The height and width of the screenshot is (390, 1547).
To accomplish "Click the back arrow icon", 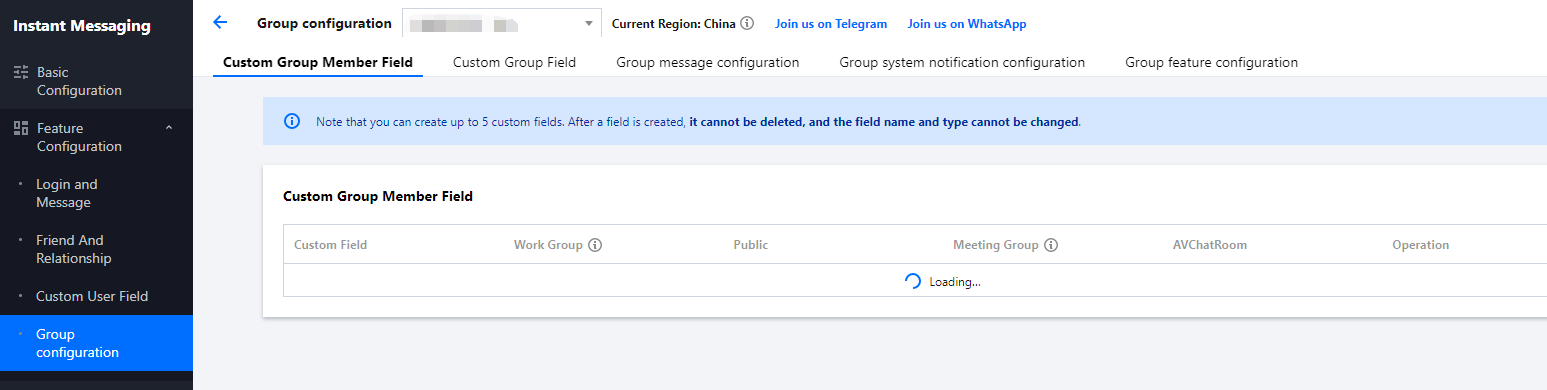I will 221,22.
